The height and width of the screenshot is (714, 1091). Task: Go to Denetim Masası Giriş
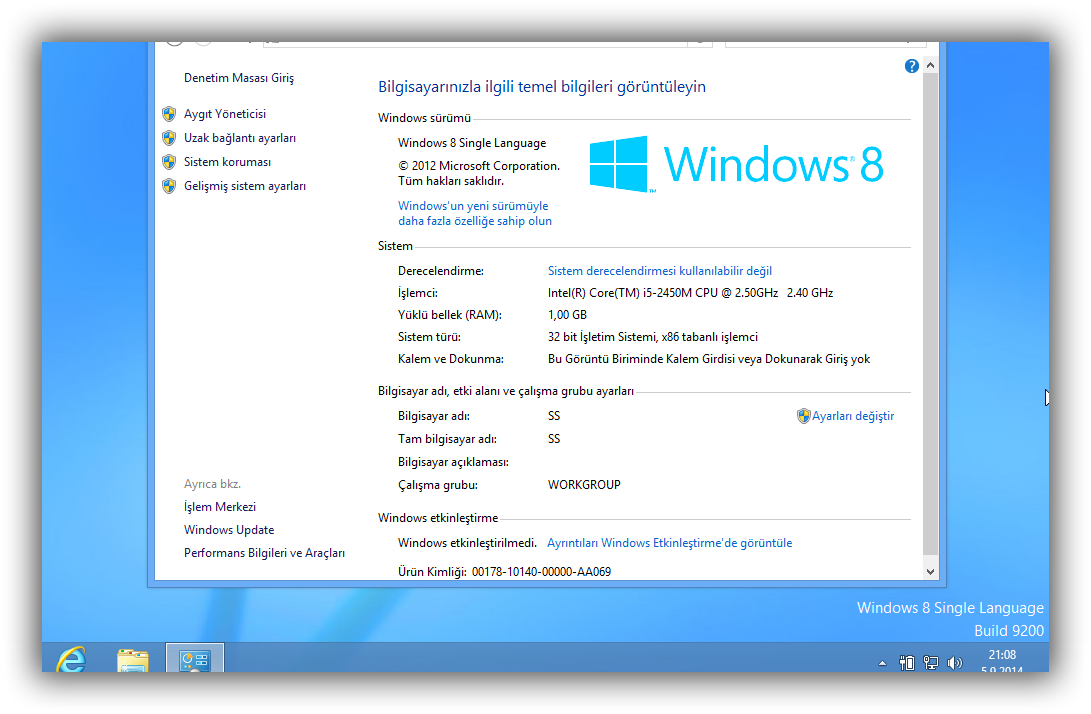(239, 78)
